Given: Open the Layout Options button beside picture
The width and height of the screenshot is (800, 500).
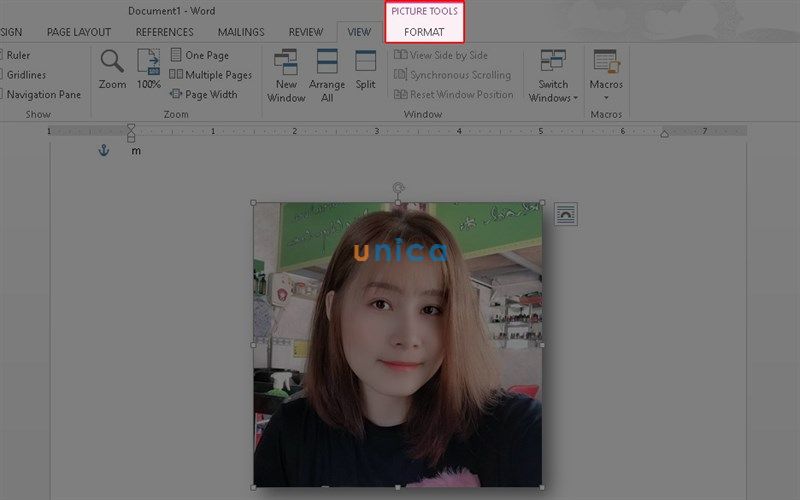Looking at the screenshot, I should click(566, 214).
